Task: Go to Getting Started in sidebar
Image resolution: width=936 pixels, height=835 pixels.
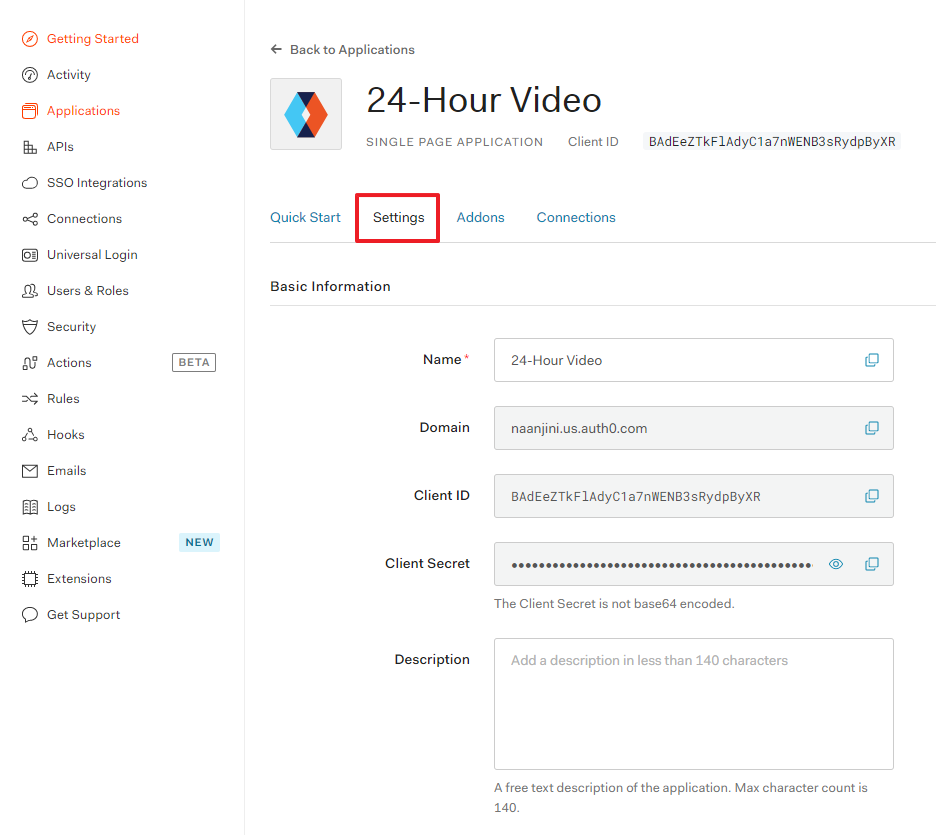Action: coord(93,39)
